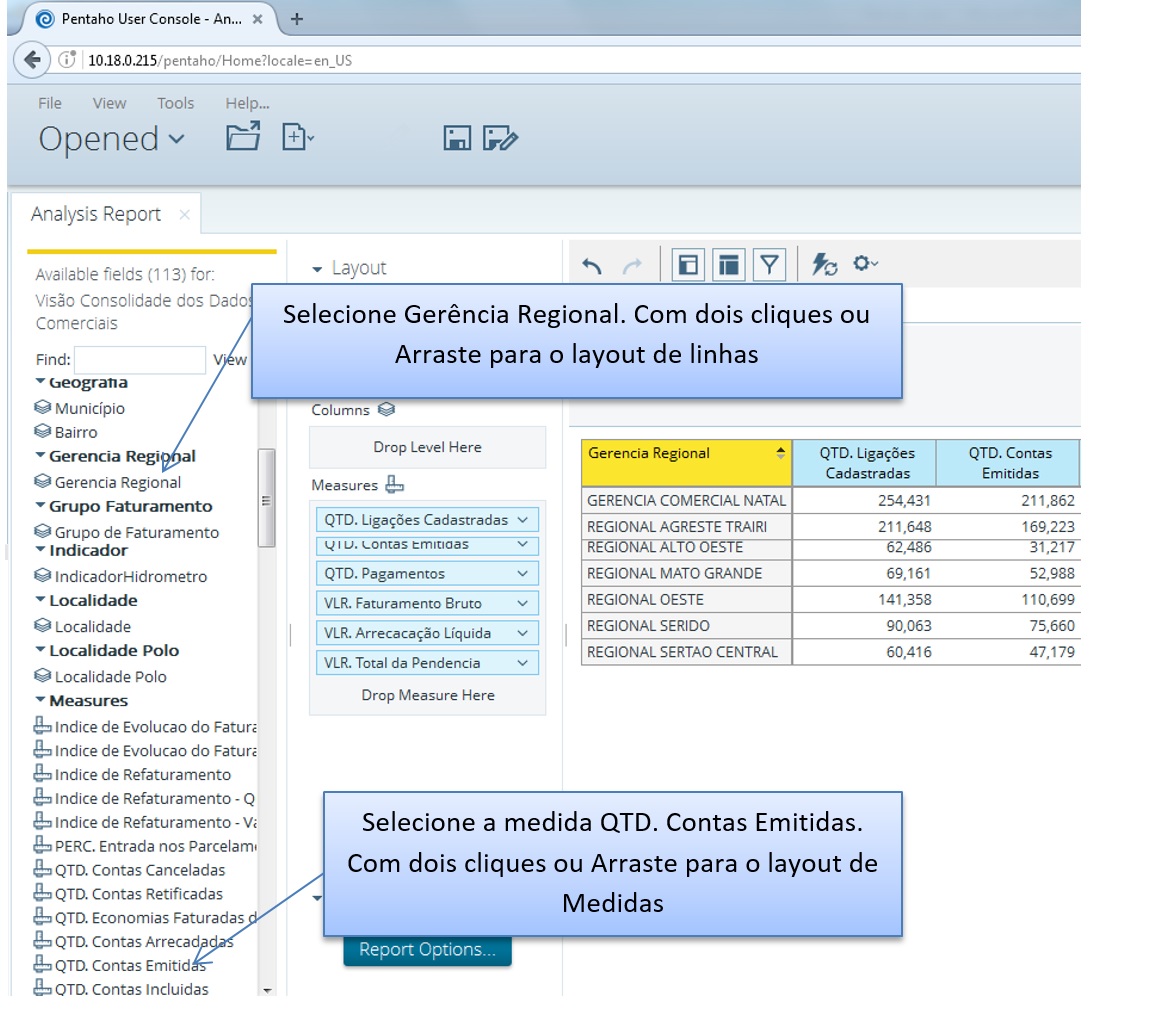Select the Analysis Report tab
Viewport: 1164px width, 1031px height.
tap(96, 214)
